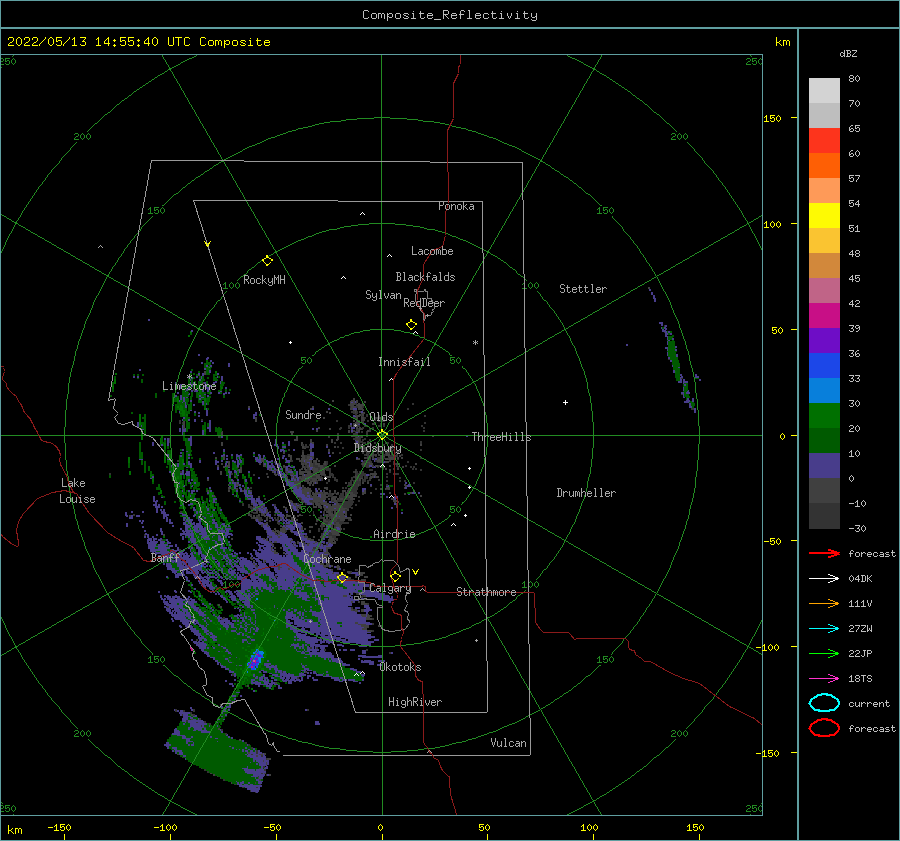Viewport: 900px width, 841px height.
Task: Select the Didsbury label
Action: click(x=377, y=448)
